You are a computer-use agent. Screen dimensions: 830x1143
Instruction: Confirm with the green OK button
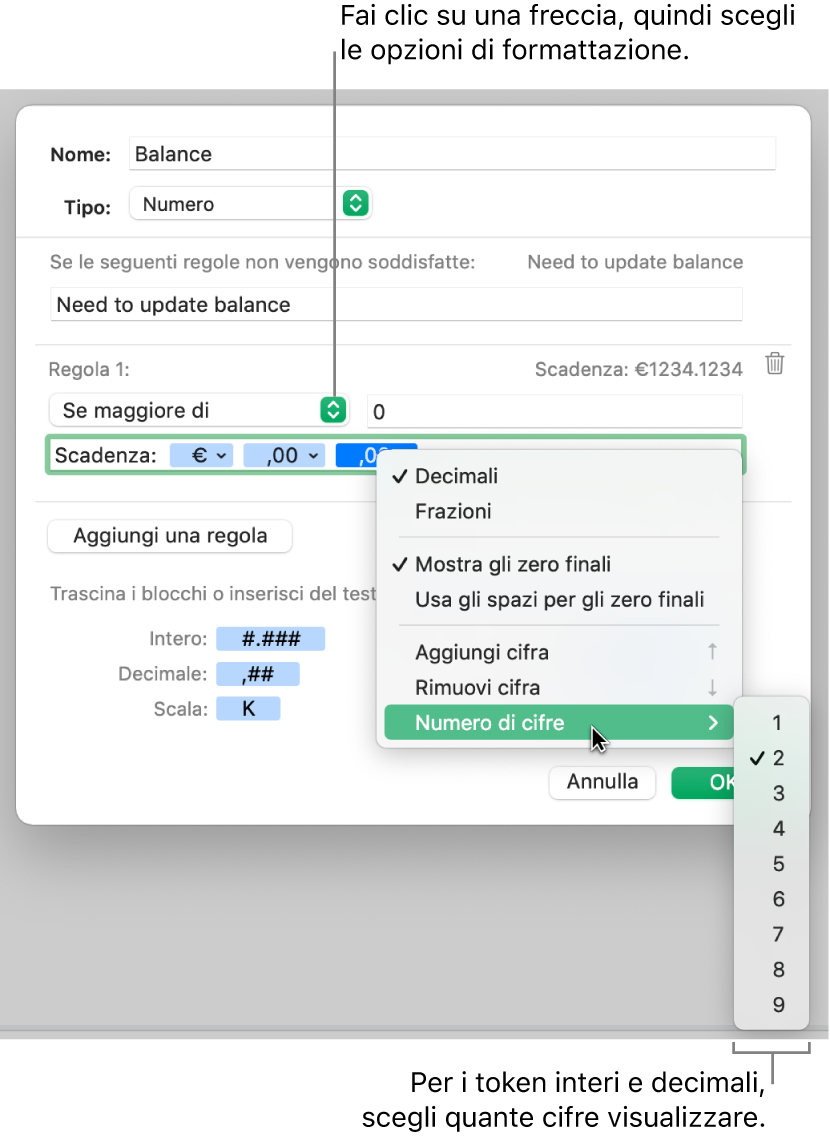point(704,782)
